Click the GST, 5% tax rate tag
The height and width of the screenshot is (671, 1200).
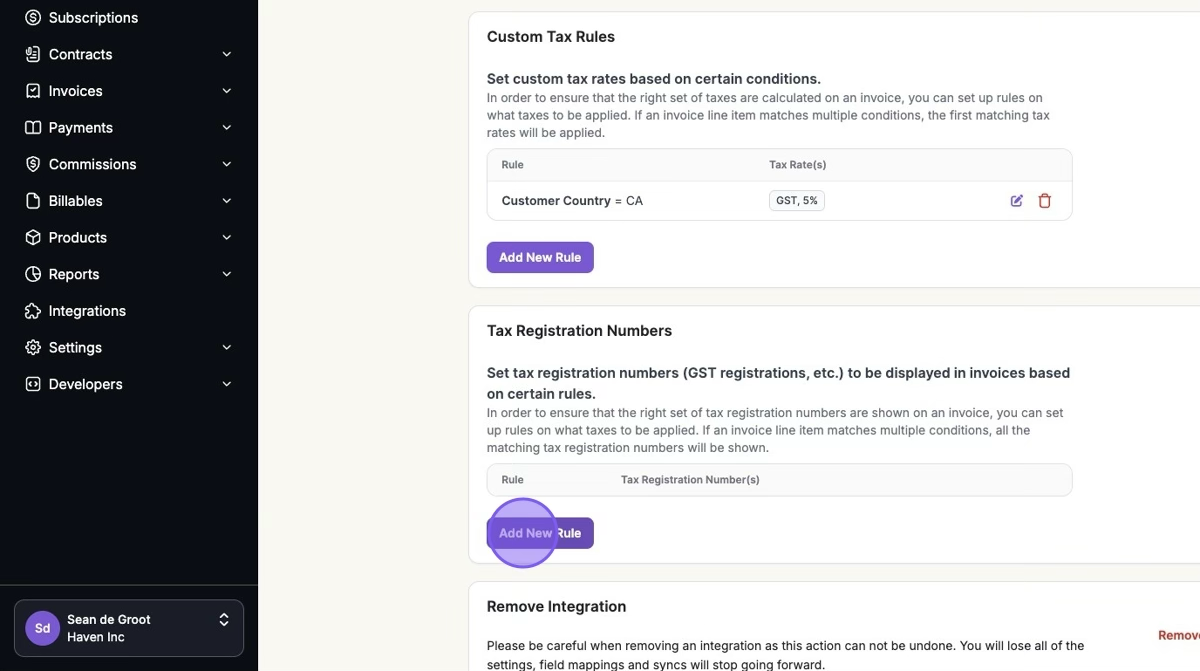pos(797,201)
